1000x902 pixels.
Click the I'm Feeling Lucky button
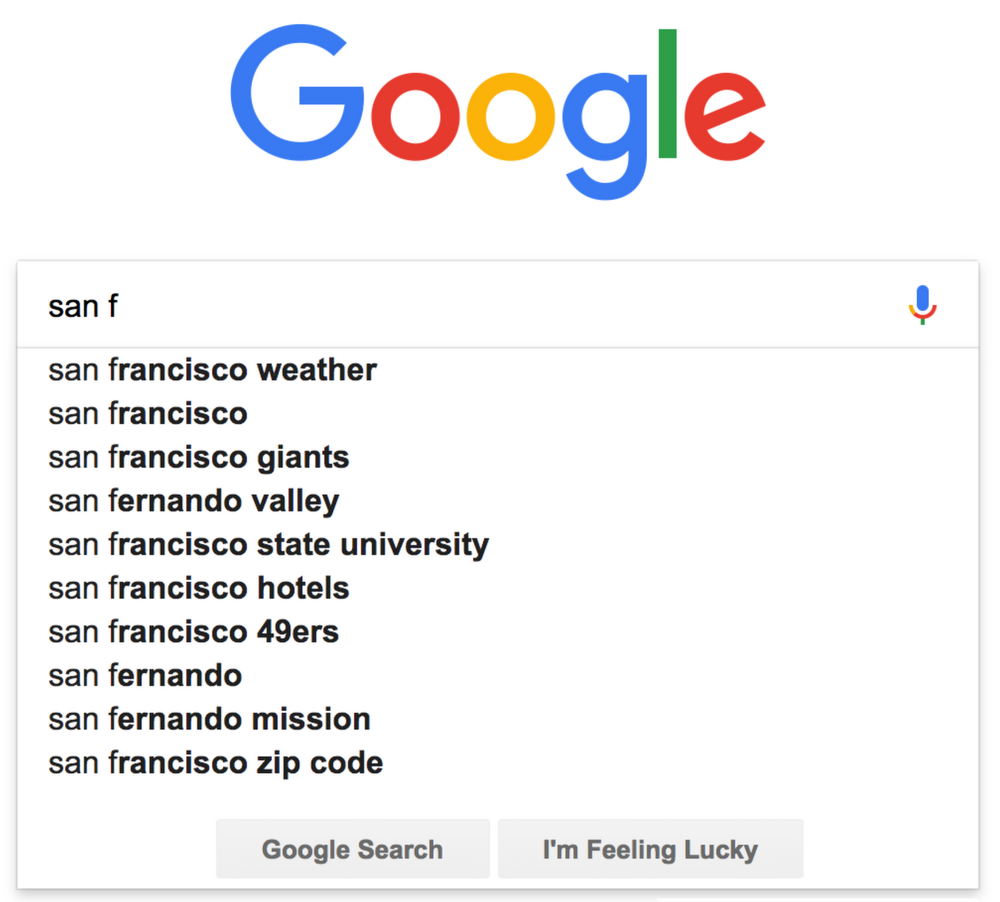[x=650, y=848]
